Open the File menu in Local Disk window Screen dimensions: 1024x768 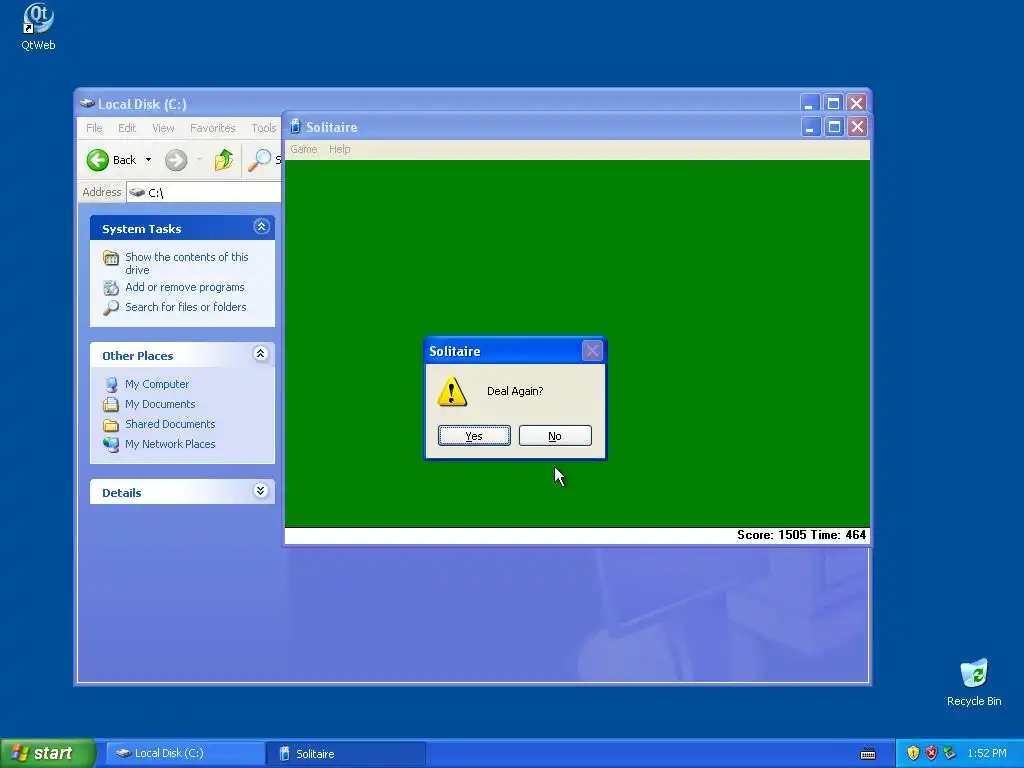[x=94, y=128]
